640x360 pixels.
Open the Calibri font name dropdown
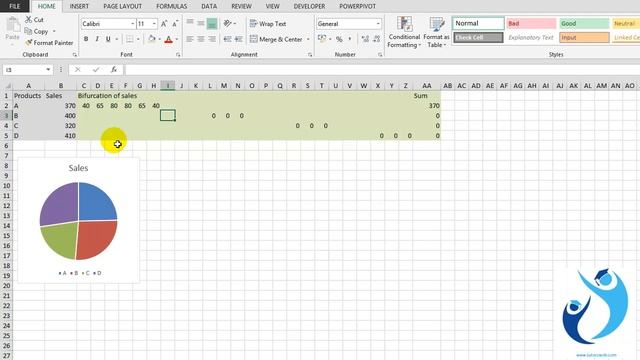132,24
